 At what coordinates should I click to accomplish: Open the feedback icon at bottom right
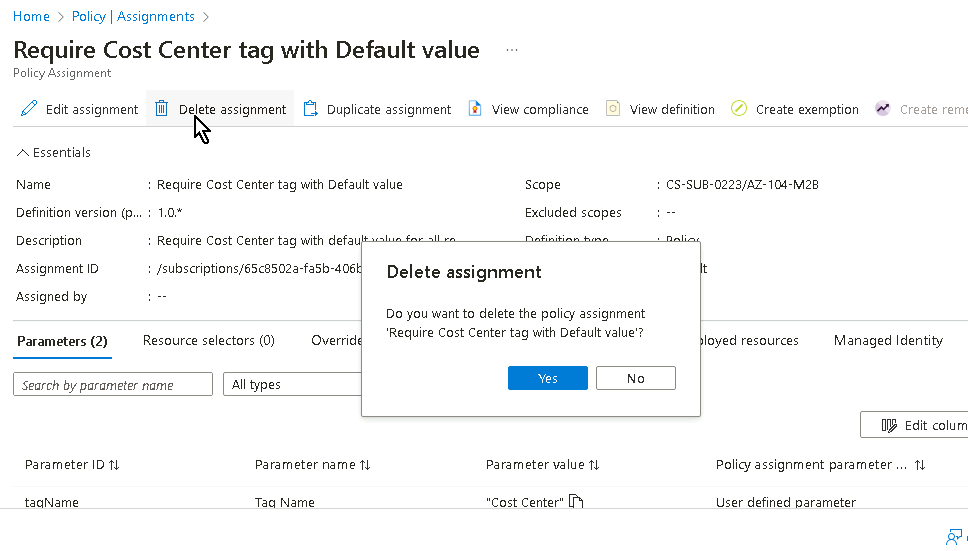pyautogui.click(x=954, y=537)
